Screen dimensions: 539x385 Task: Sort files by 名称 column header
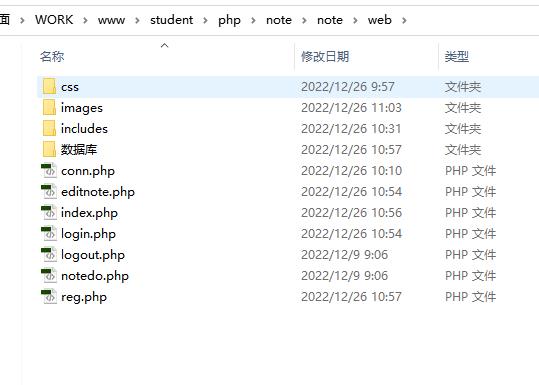tap(52, 56)
